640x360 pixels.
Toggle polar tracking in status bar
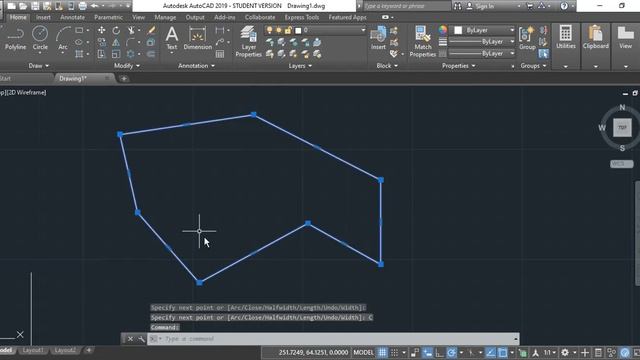[451, 352]
